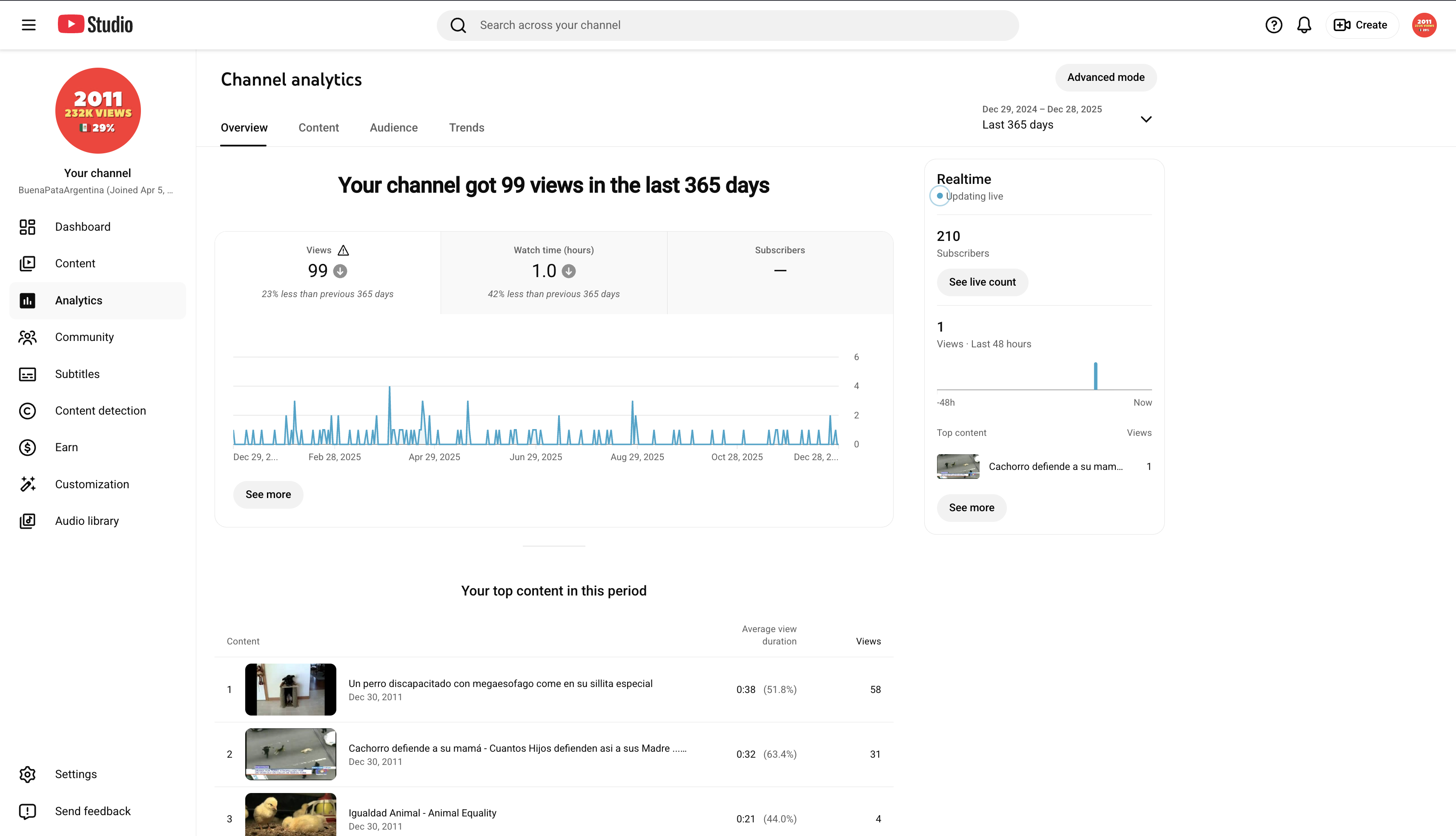The image size is (1456, 836).
Task: Open the Audio library sidebar item
Action: click(97, 521)
